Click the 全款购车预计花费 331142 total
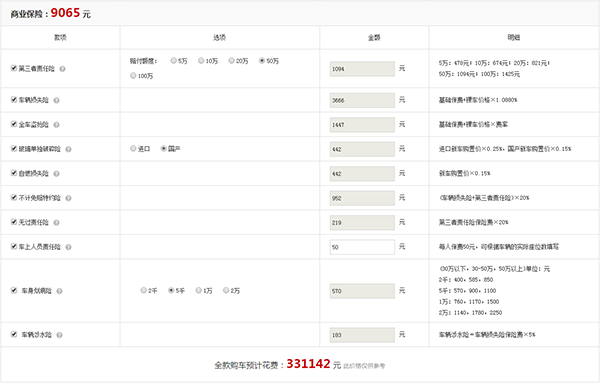The image size is (600, 383). (x=277, y=364)
